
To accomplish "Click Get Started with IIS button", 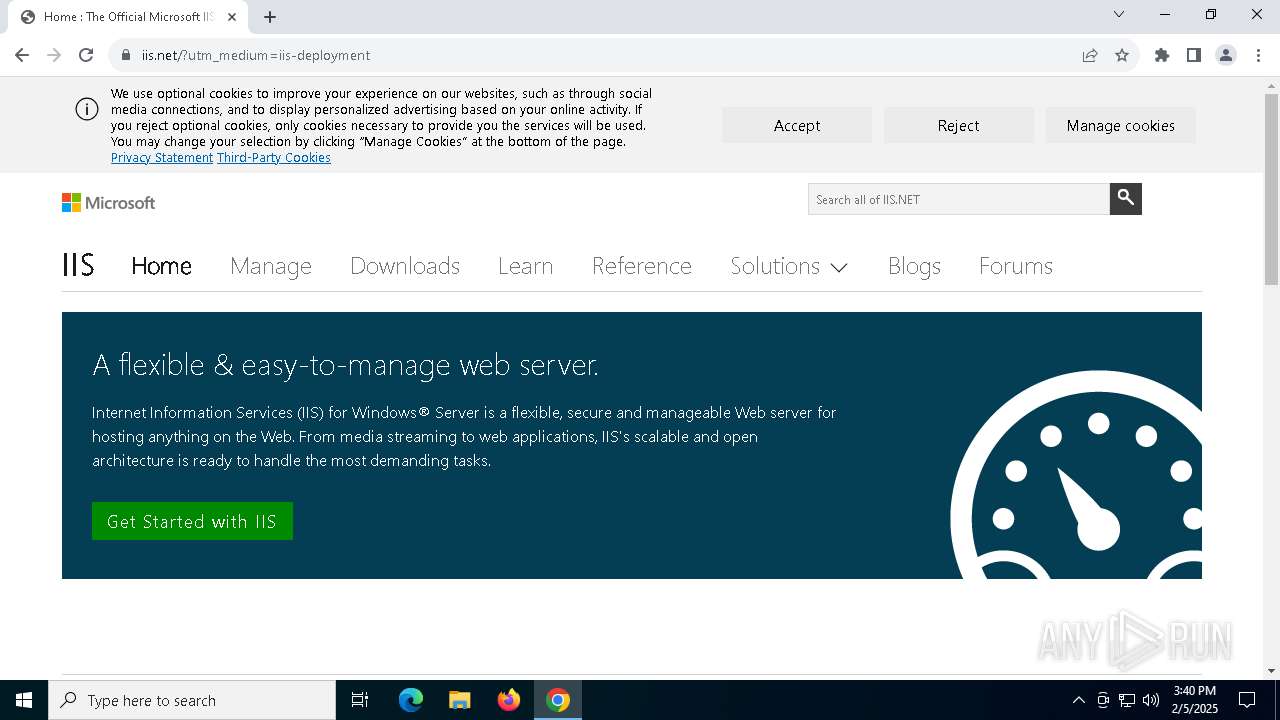I will tap(192, 521).
